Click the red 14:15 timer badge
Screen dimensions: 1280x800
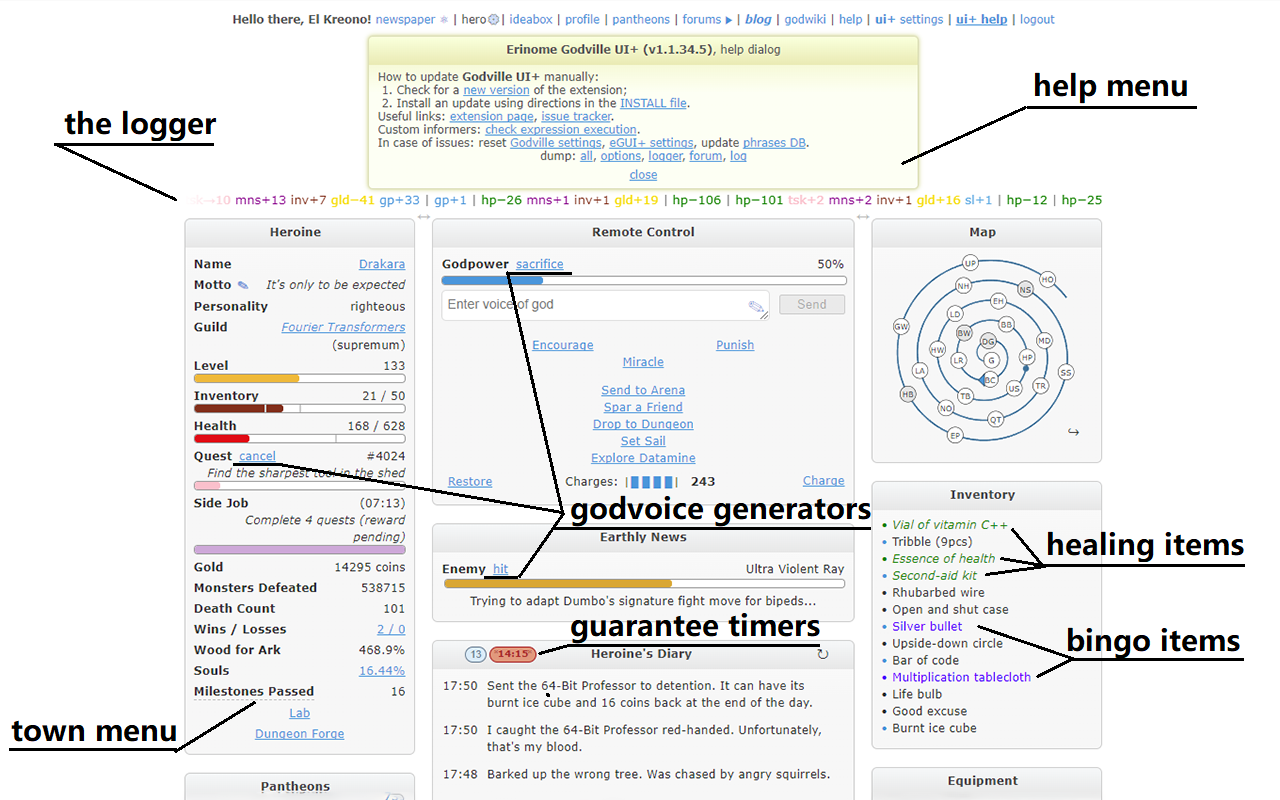512,654
